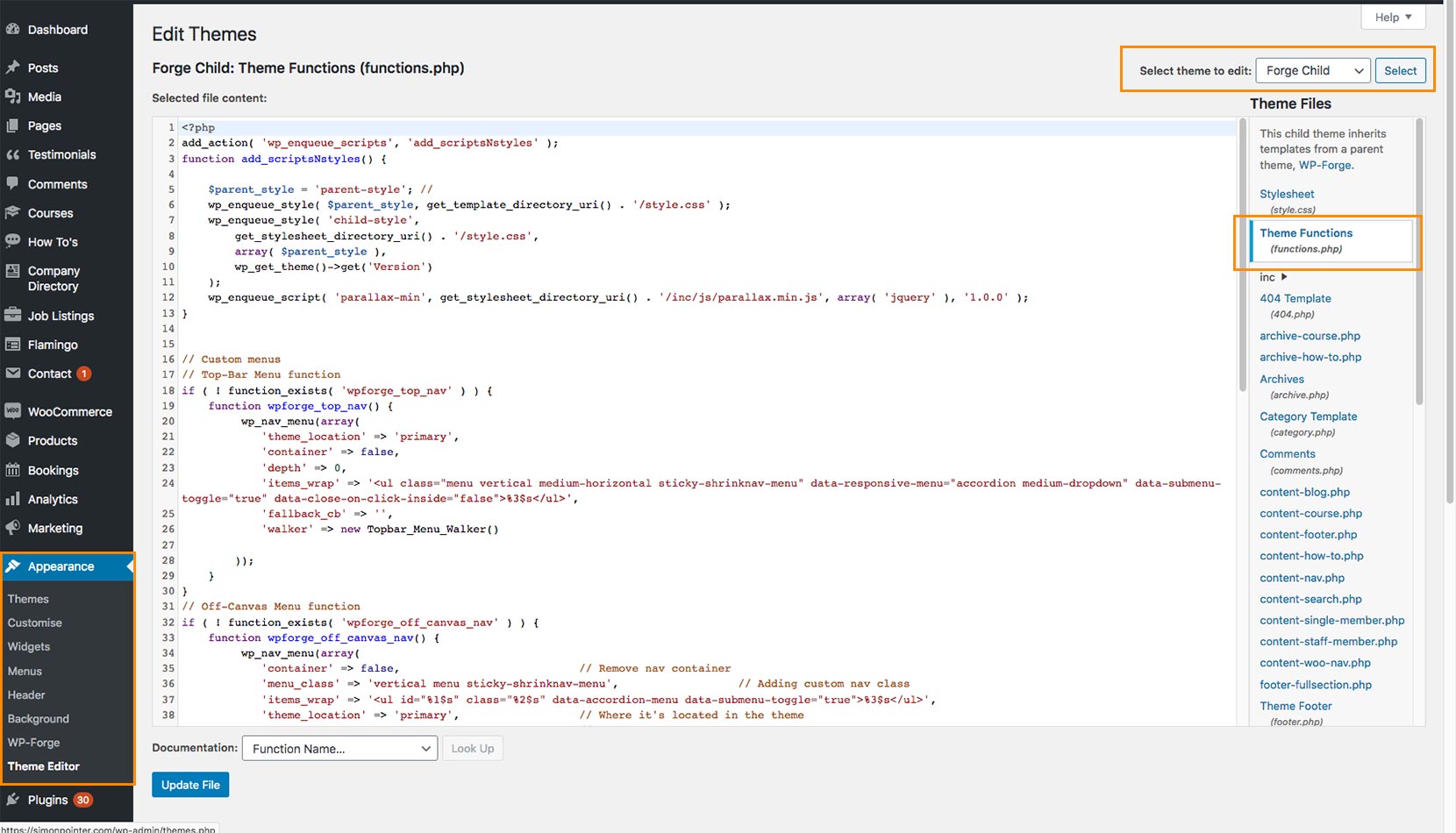The width and height of the screenshot is (1456, 833).
Task: Open content-course.php file
Action: 1310,513
